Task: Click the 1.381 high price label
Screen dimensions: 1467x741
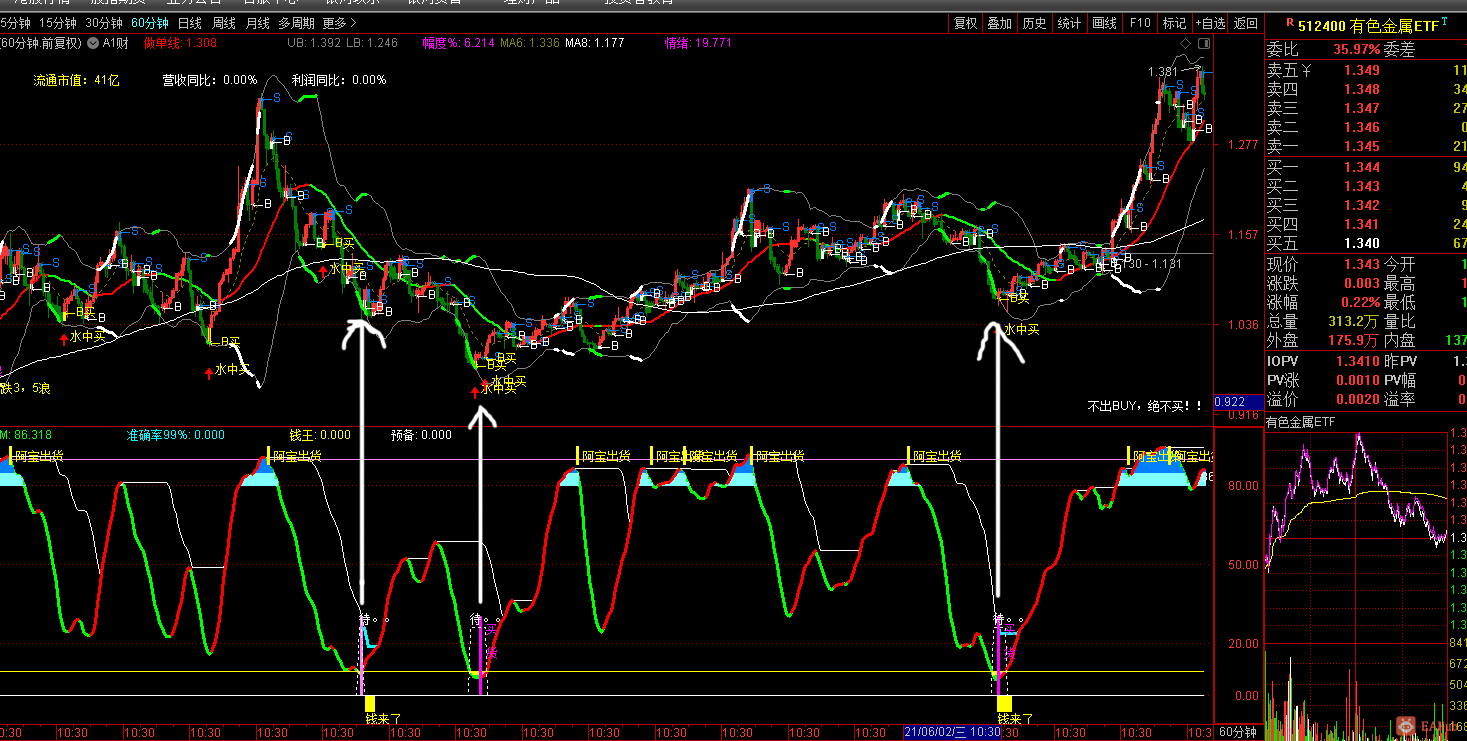Action: [1162, 72]
